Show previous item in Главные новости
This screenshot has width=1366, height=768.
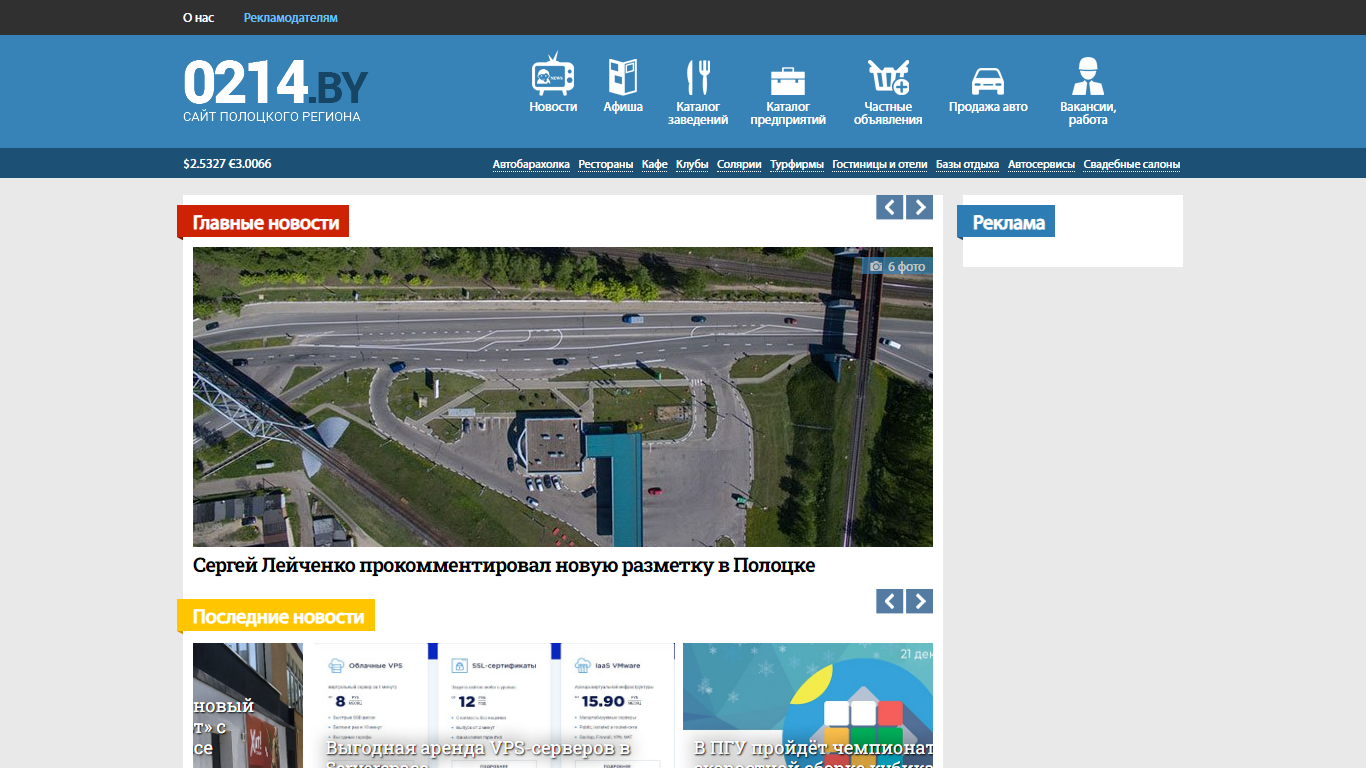point(890,207)
